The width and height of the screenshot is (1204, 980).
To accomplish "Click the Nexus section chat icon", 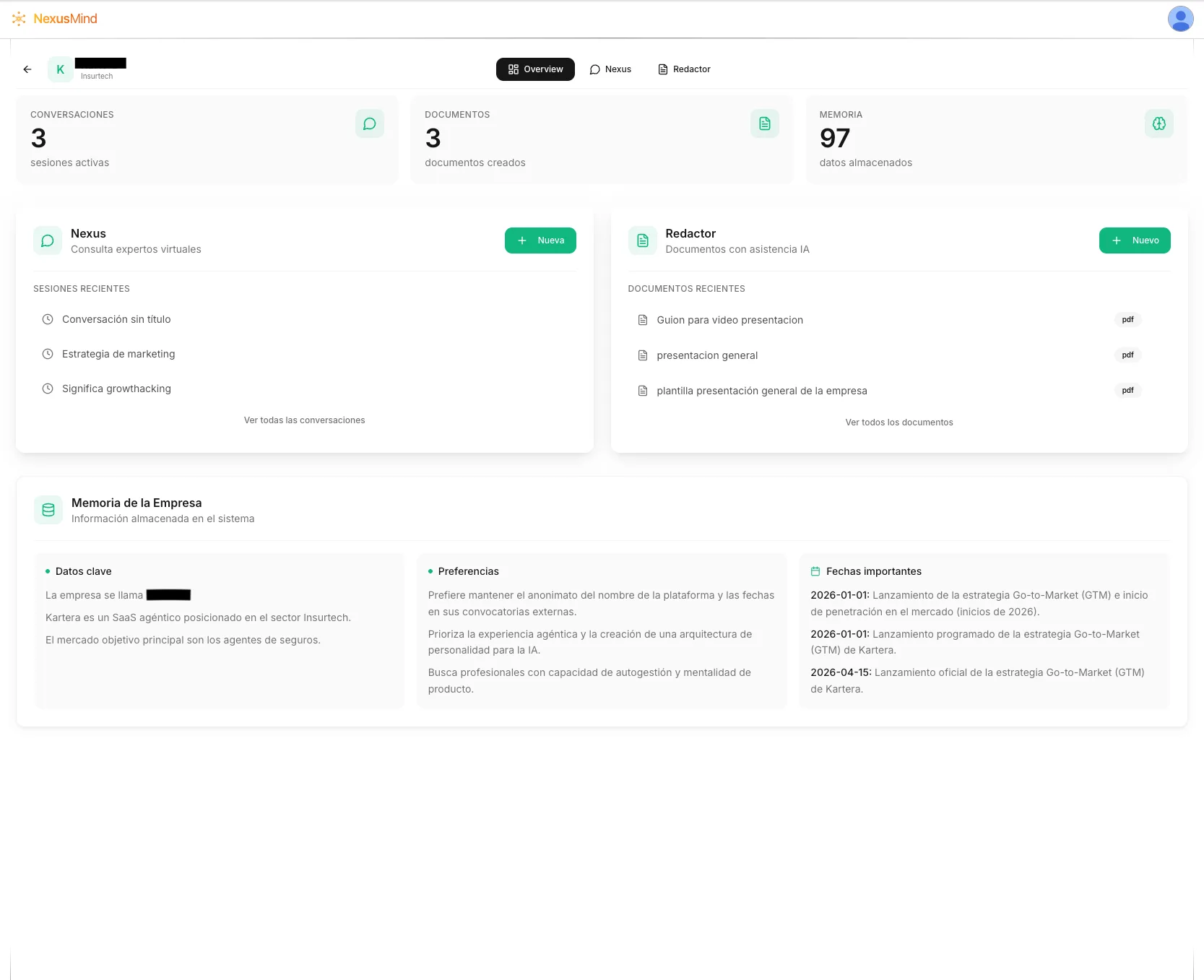I will click(x=48, y=240).
